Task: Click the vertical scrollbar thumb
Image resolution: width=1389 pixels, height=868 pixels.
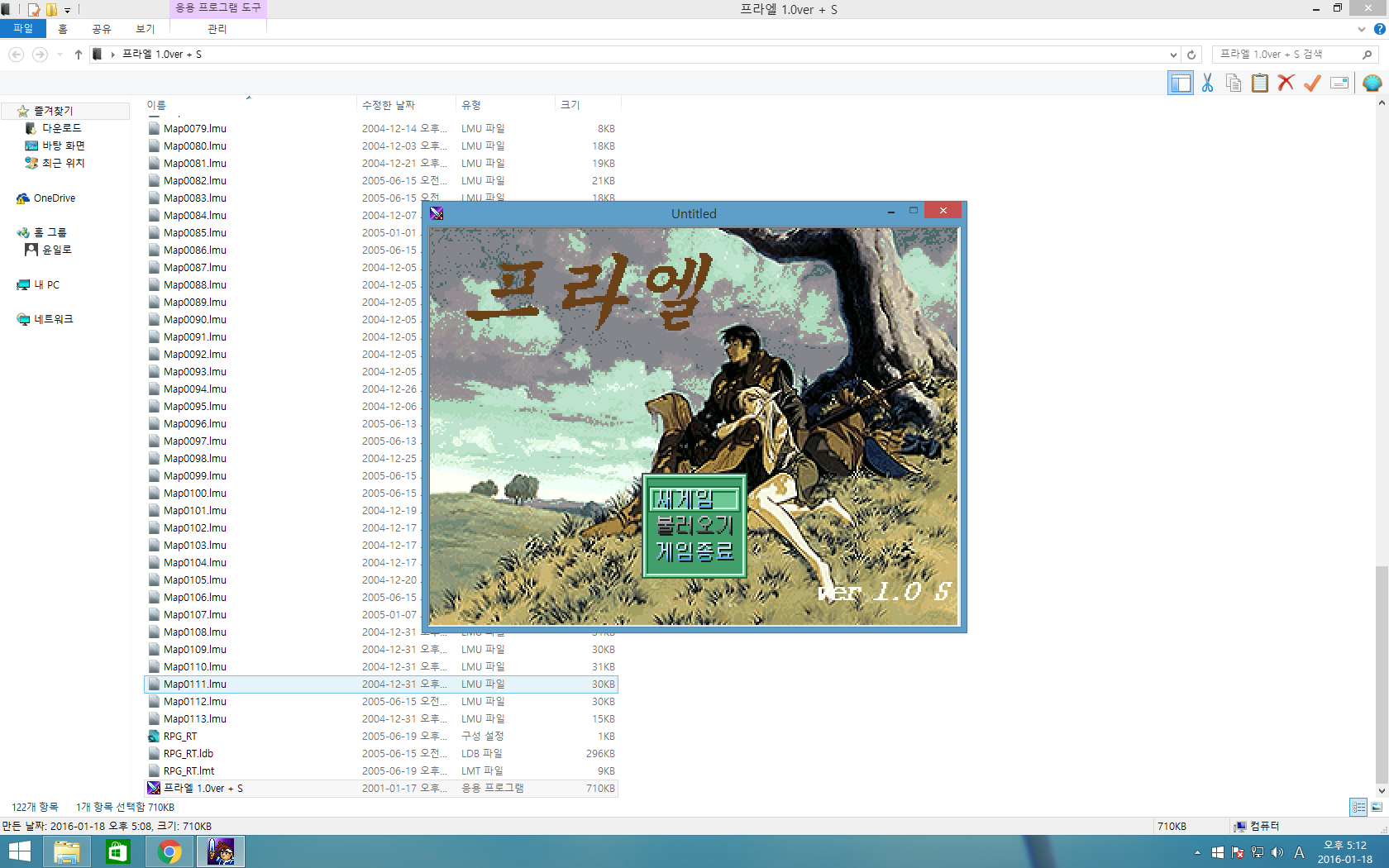Action: 1382,674
